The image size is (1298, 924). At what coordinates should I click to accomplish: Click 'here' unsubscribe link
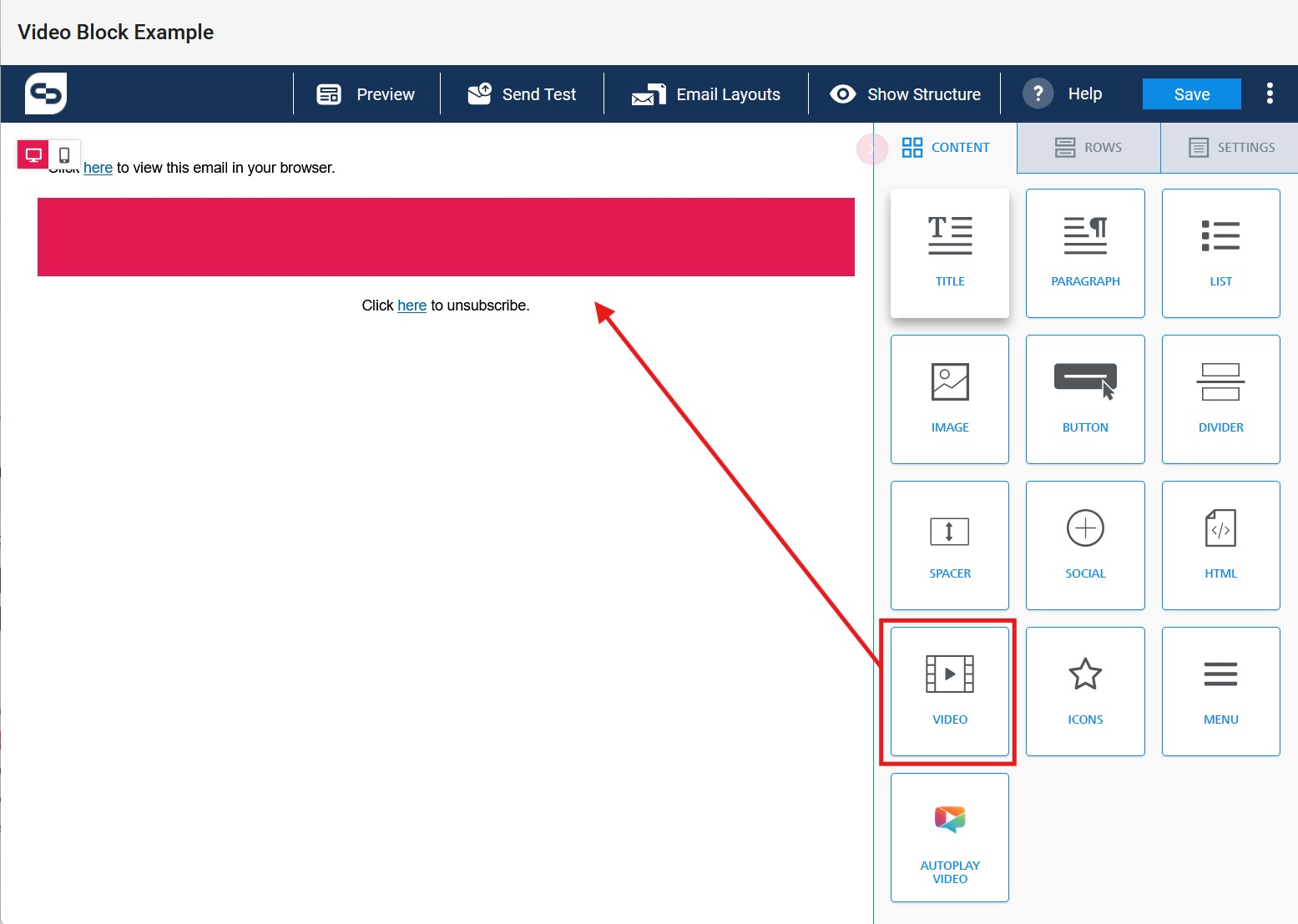[412, 305]
